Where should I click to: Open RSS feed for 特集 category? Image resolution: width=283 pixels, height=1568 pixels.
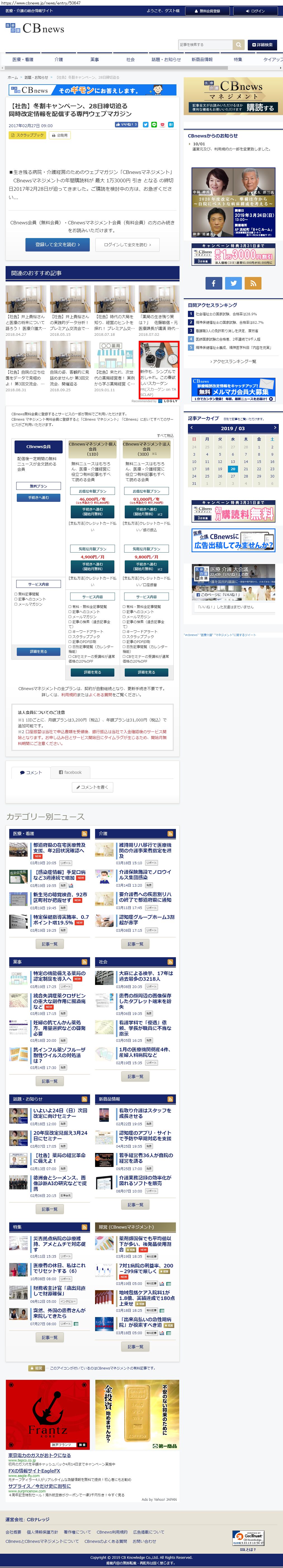coord(84,1227)
